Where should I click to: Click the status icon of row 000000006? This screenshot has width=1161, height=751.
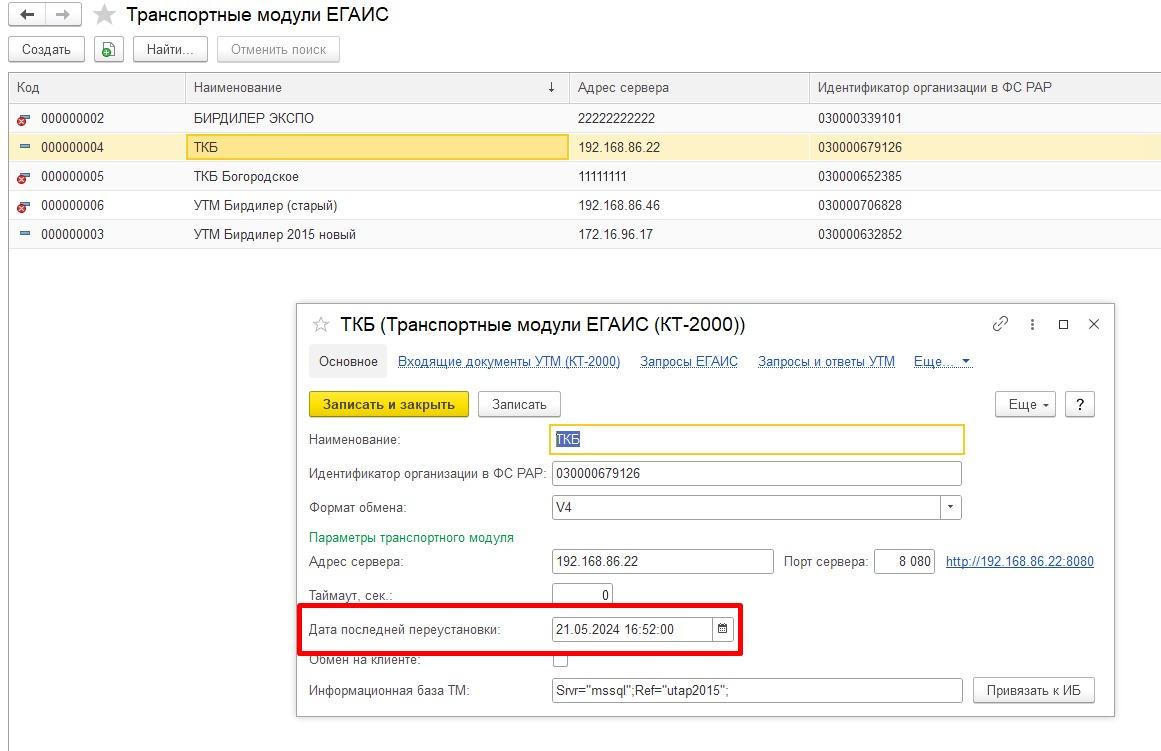pyautogui.click(x=24, y=206)
